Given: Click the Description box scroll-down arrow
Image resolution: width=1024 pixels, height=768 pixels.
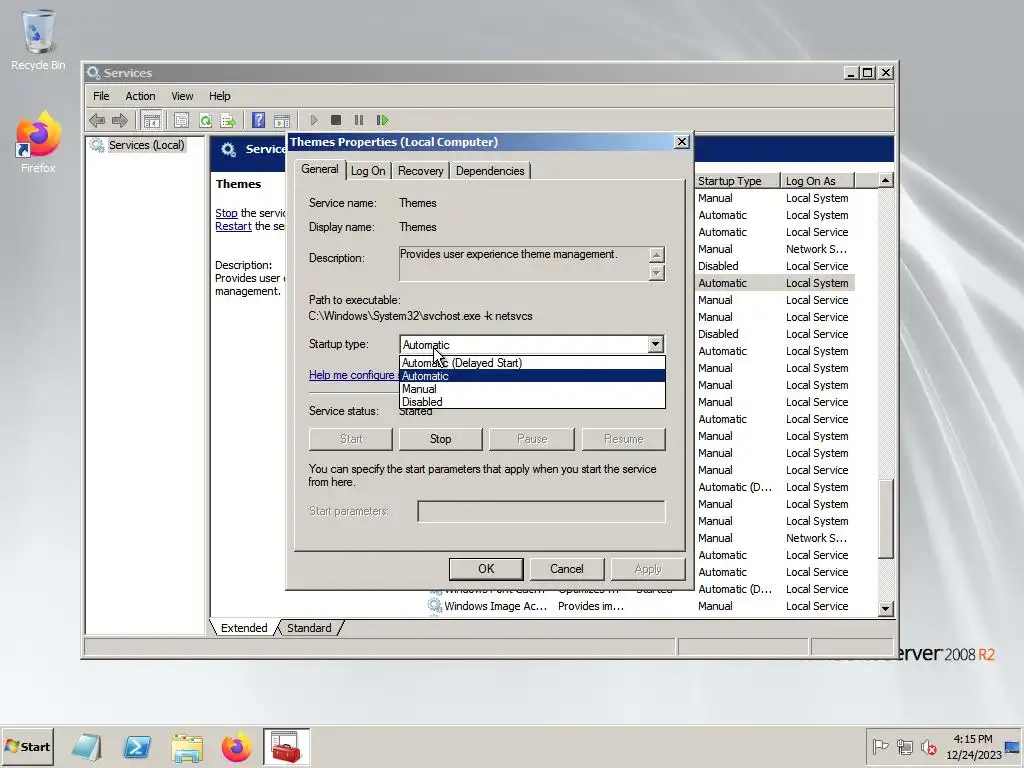Looking at the screenshot, I should pyautogui.click(x=656, y=272).
